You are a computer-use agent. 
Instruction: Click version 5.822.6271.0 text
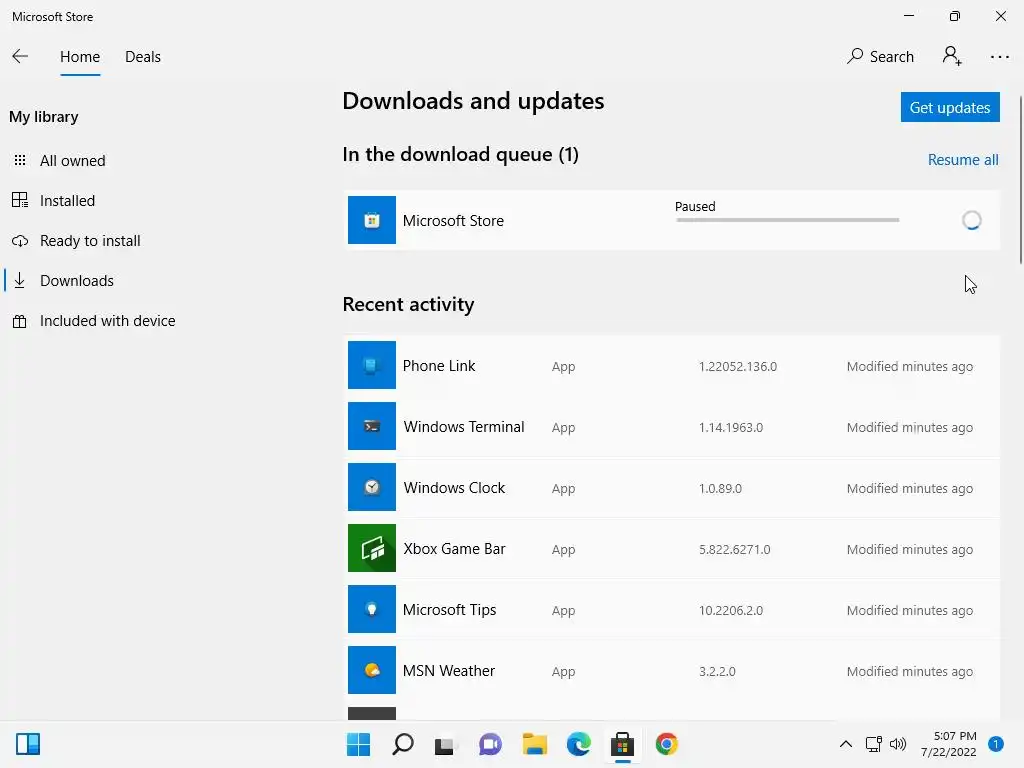[734, 550]
